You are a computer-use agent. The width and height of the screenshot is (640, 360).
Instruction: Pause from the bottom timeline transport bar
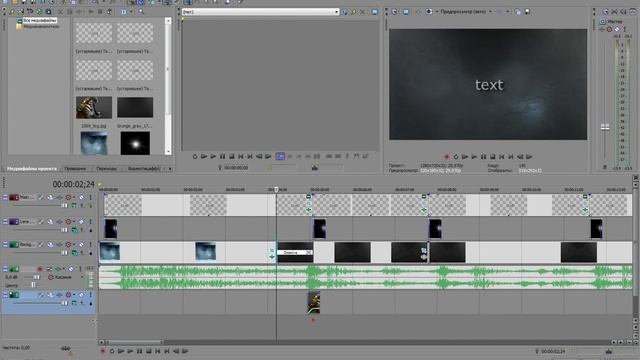pyautogui.click(x=139, y=351)
